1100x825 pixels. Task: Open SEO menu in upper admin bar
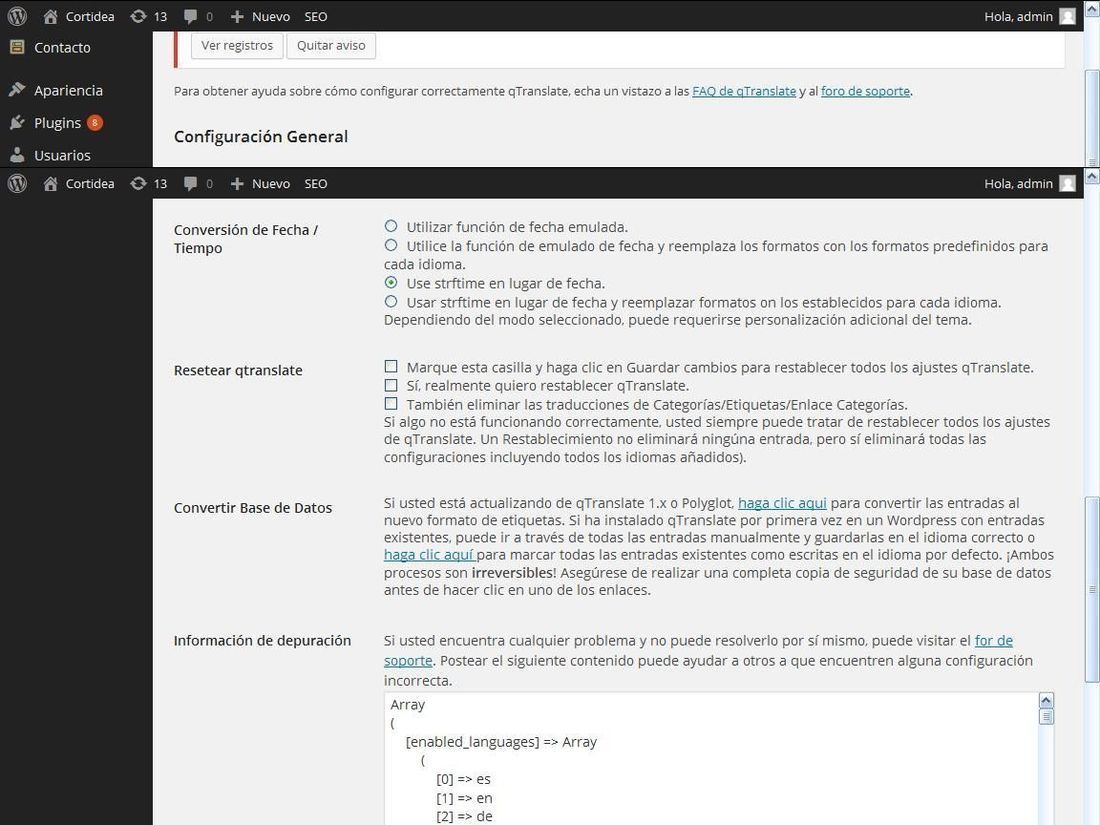tap(316, 16)
